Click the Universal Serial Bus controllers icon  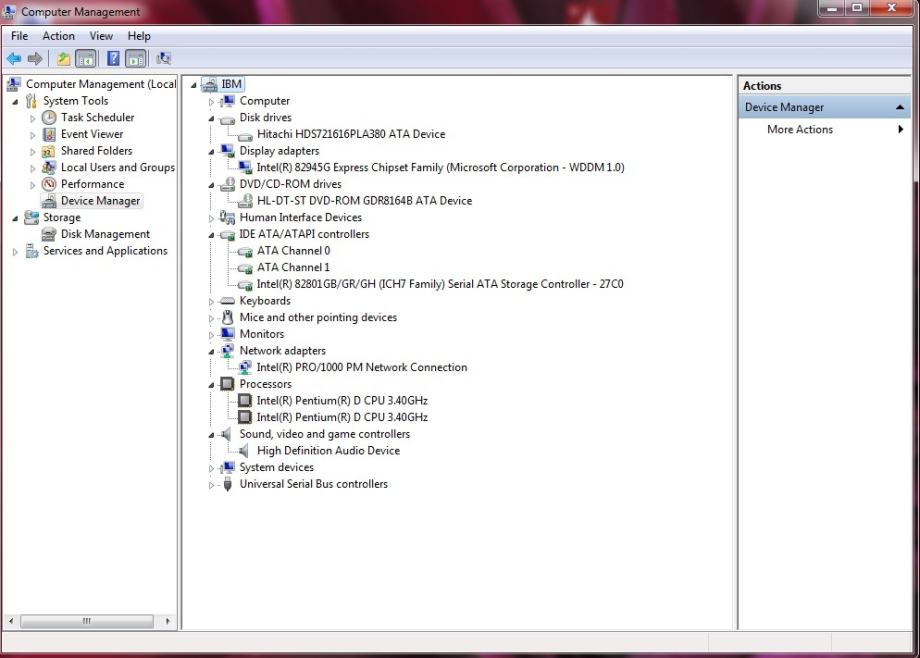click(228, 484)
